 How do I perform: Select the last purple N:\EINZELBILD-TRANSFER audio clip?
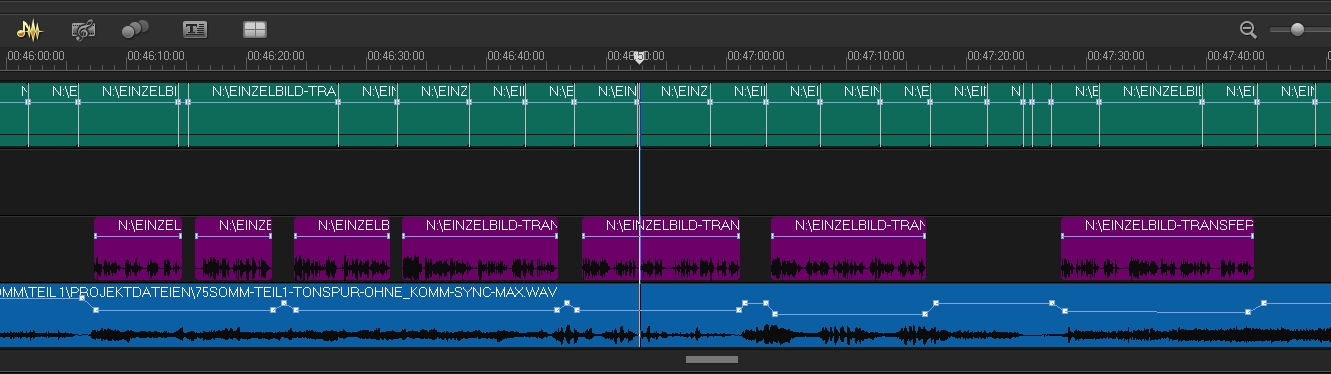[1157, 248]
